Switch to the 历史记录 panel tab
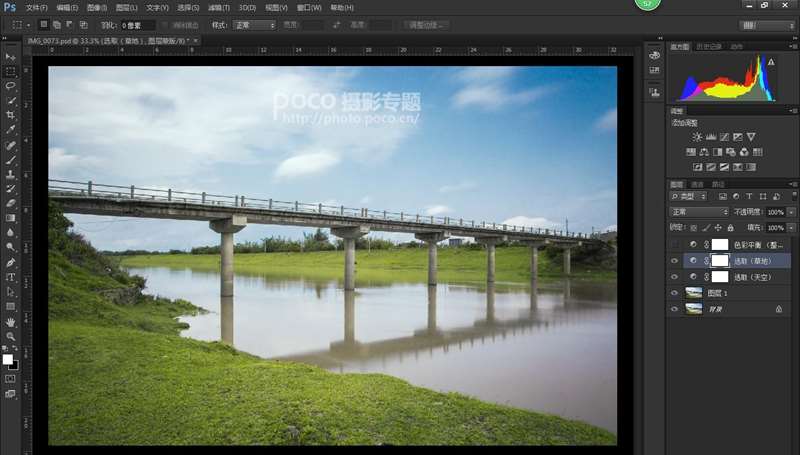The height and width of the screenshot is (455, 800). [708, 46]
